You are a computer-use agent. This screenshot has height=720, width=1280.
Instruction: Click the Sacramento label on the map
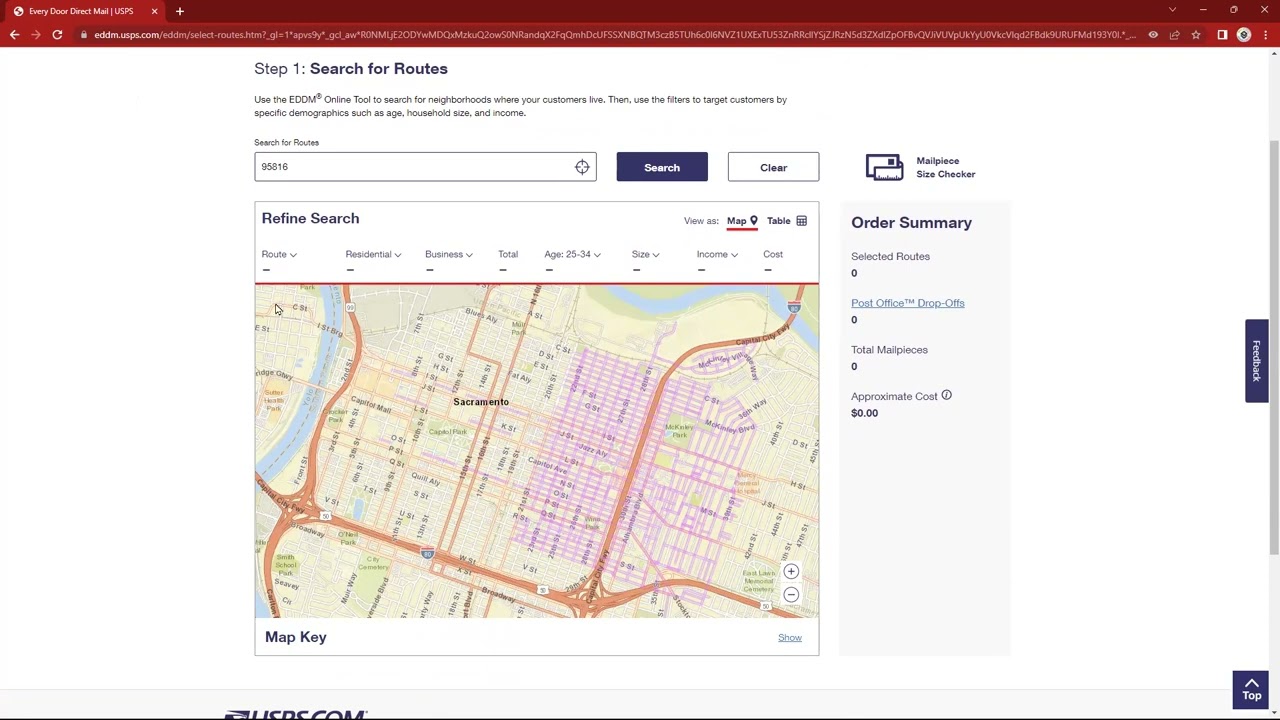tap(481, 402)
